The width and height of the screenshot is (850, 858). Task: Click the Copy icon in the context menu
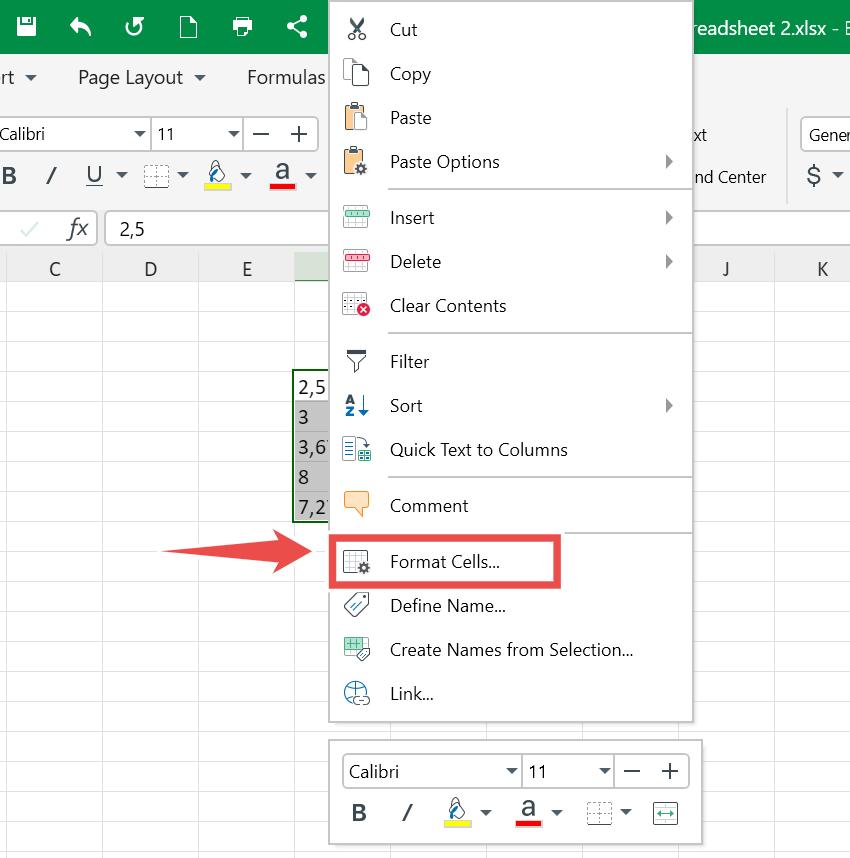click(x=356, y=73)
